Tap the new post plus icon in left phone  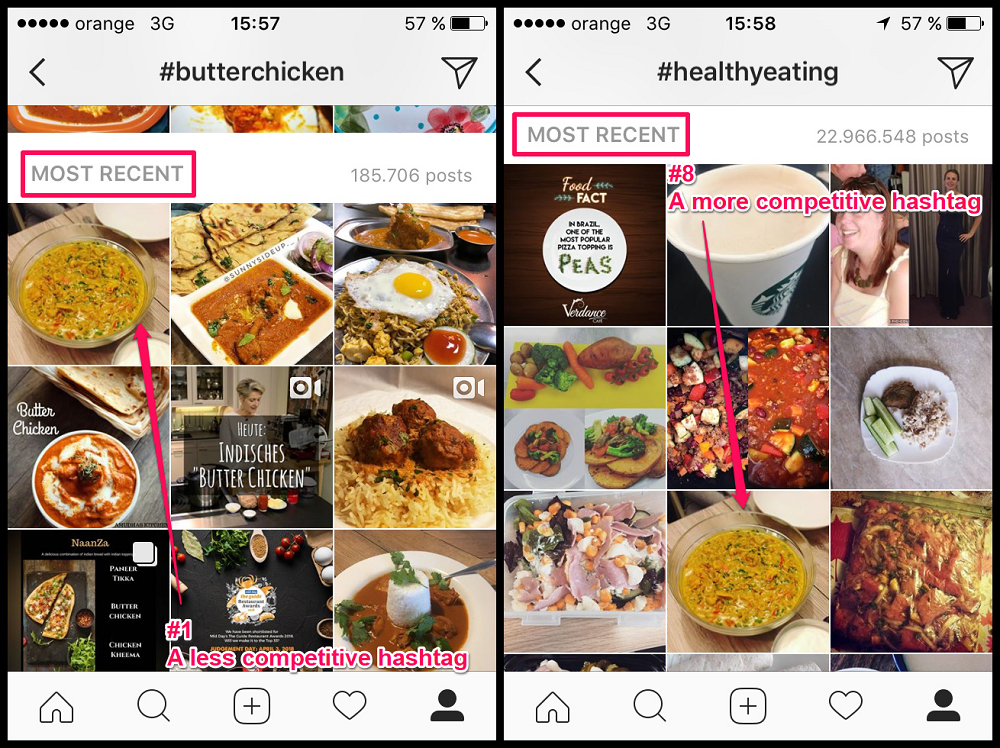coord(252,707)
